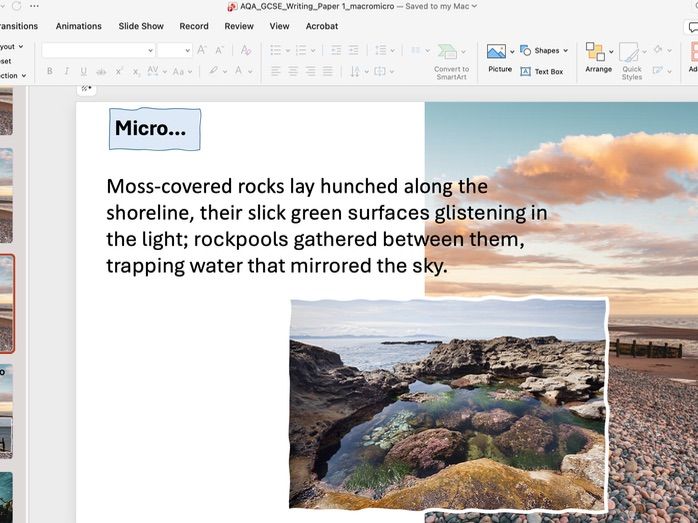The image size is (698, 523).
Task: Center the text alignment
Action: click(x=293, y=71)
